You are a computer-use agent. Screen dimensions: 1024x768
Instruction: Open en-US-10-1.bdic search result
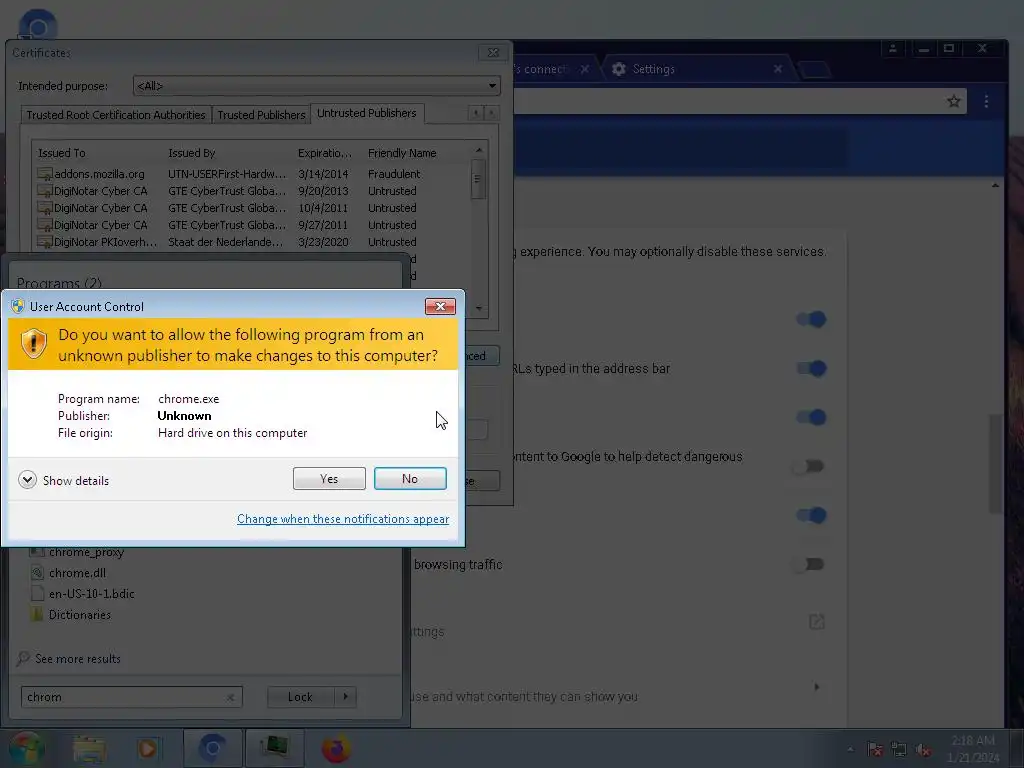click(91, 594)
